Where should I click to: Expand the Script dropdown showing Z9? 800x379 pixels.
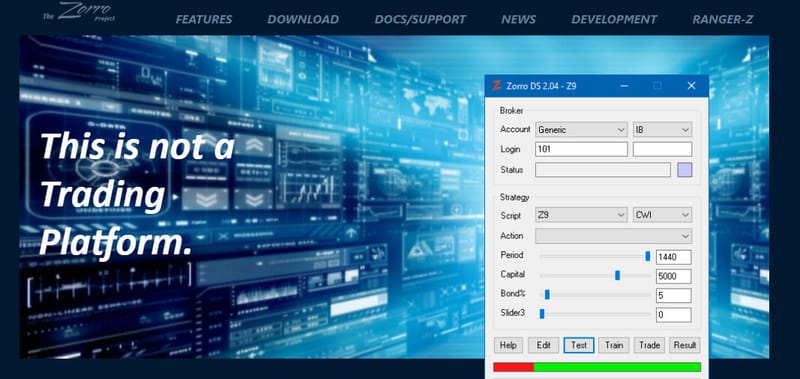[x=581, y=215]
